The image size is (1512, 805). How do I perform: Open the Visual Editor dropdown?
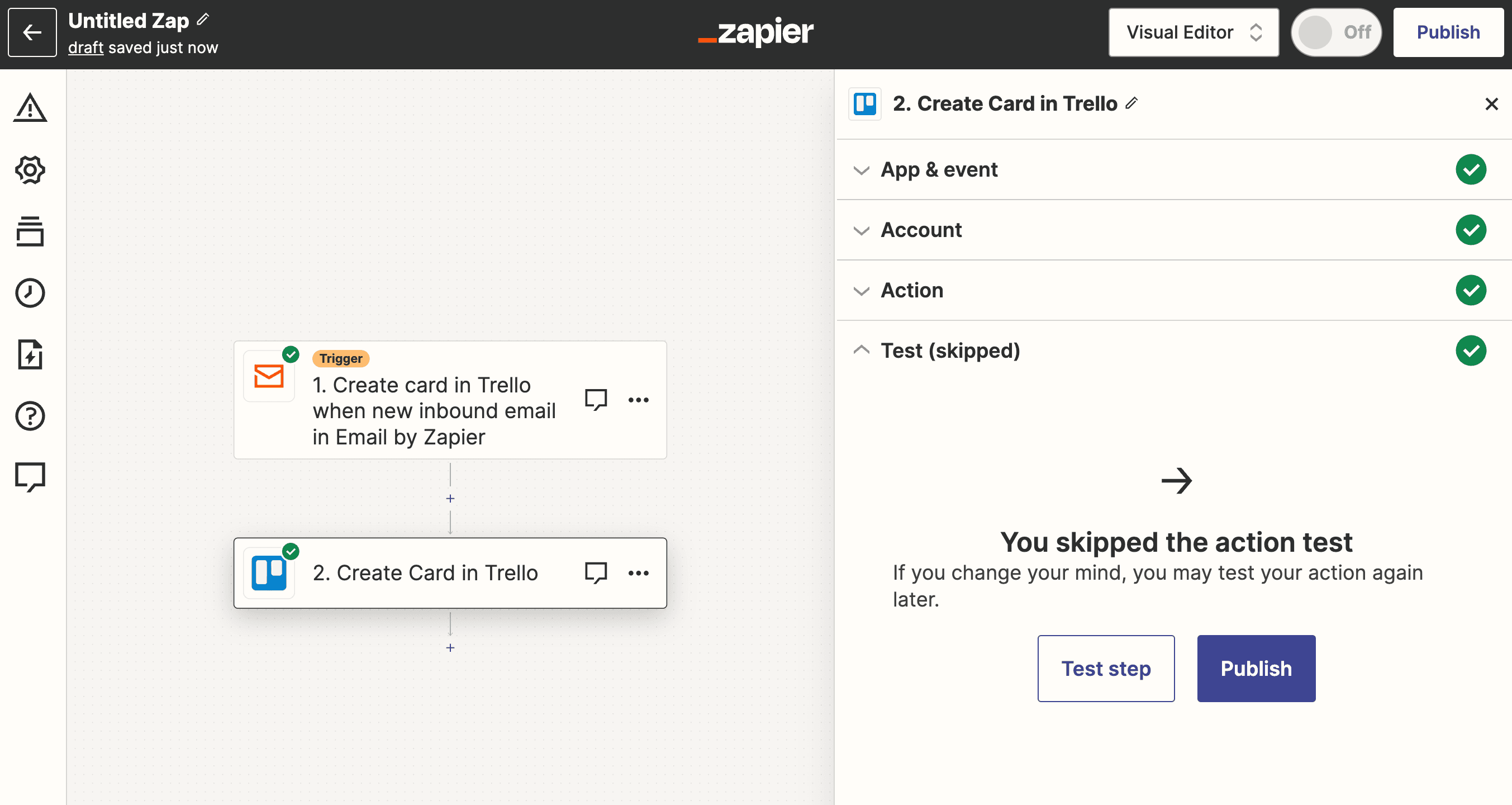coord(1194,32)
